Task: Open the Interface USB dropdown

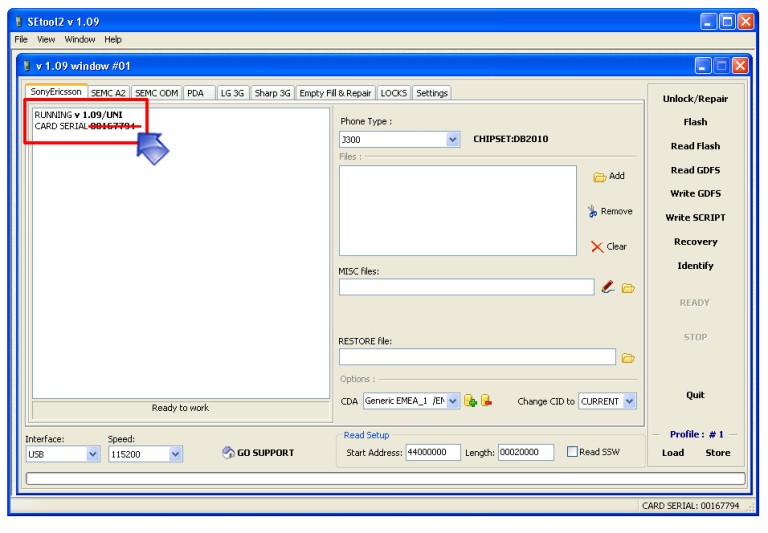Action: (x=93, y=454)
